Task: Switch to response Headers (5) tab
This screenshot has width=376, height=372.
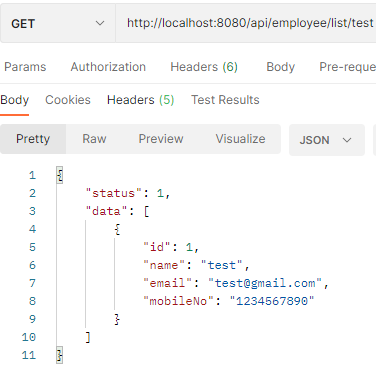Action: click(x=140, y=100)
